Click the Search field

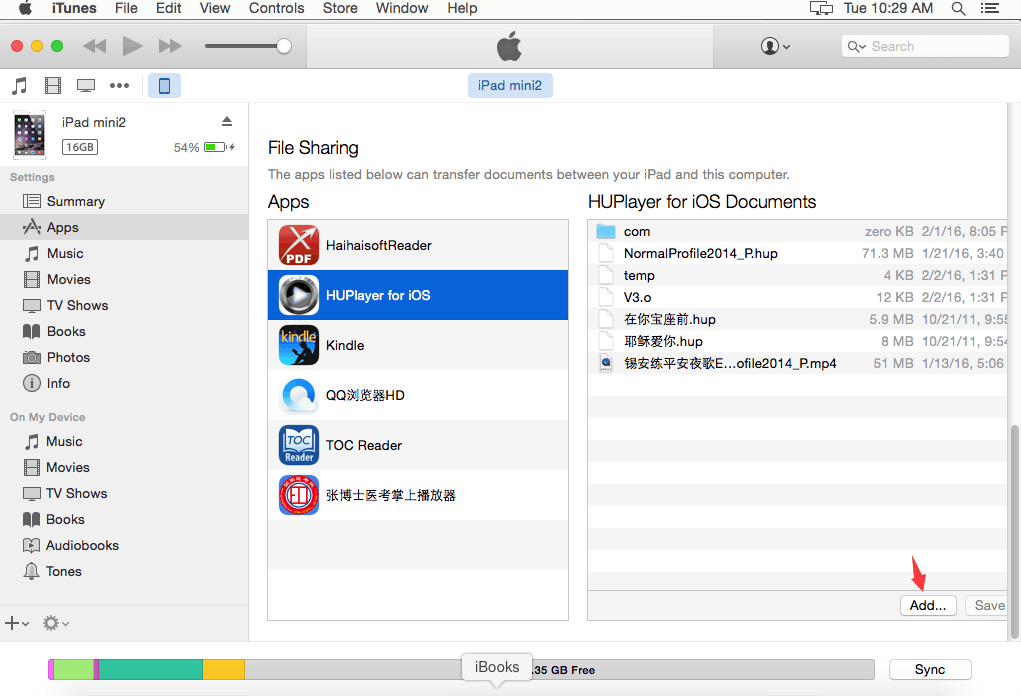[x=925, y=46]
